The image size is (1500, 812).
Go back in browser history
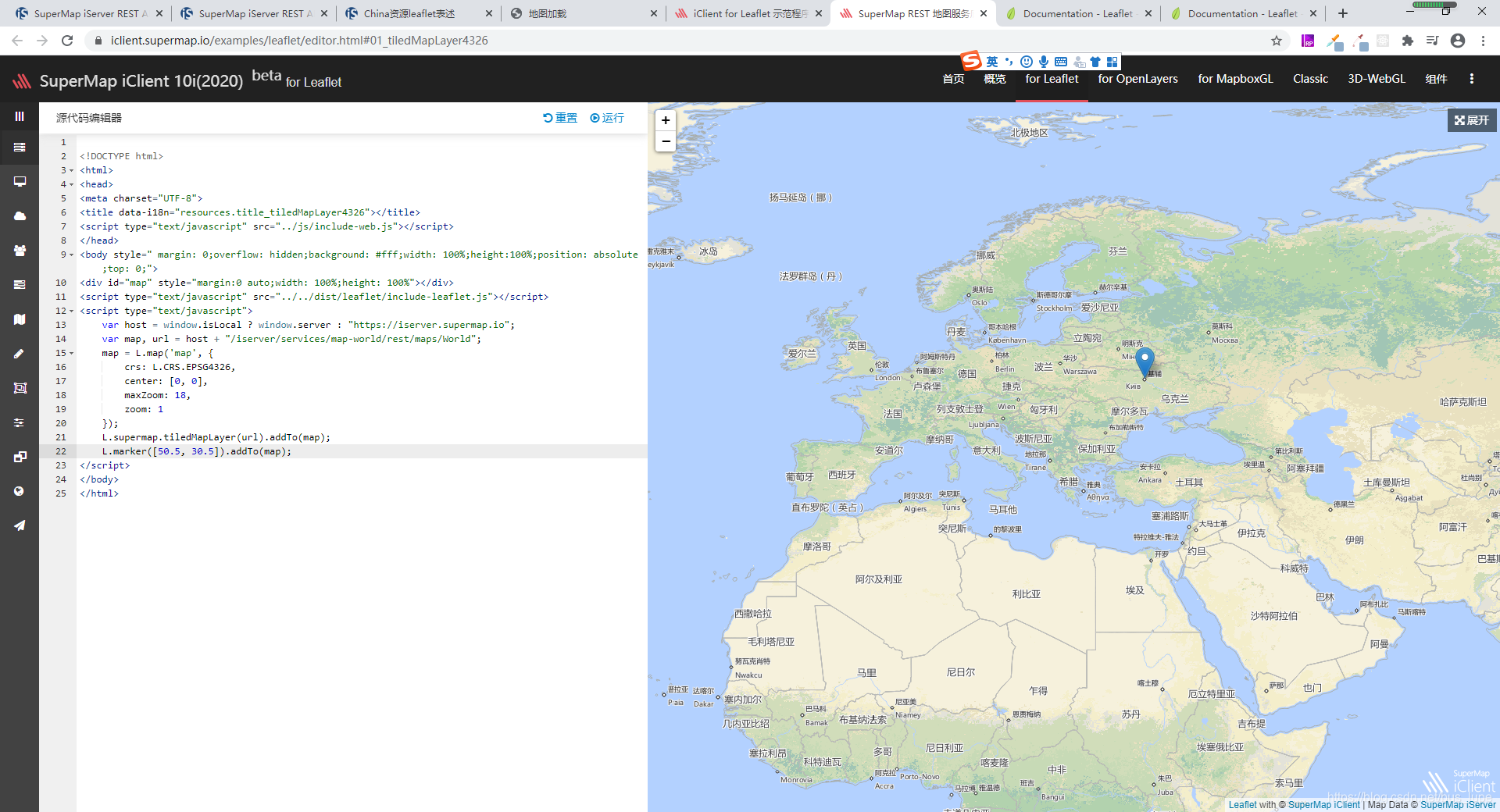pos(17,41)
